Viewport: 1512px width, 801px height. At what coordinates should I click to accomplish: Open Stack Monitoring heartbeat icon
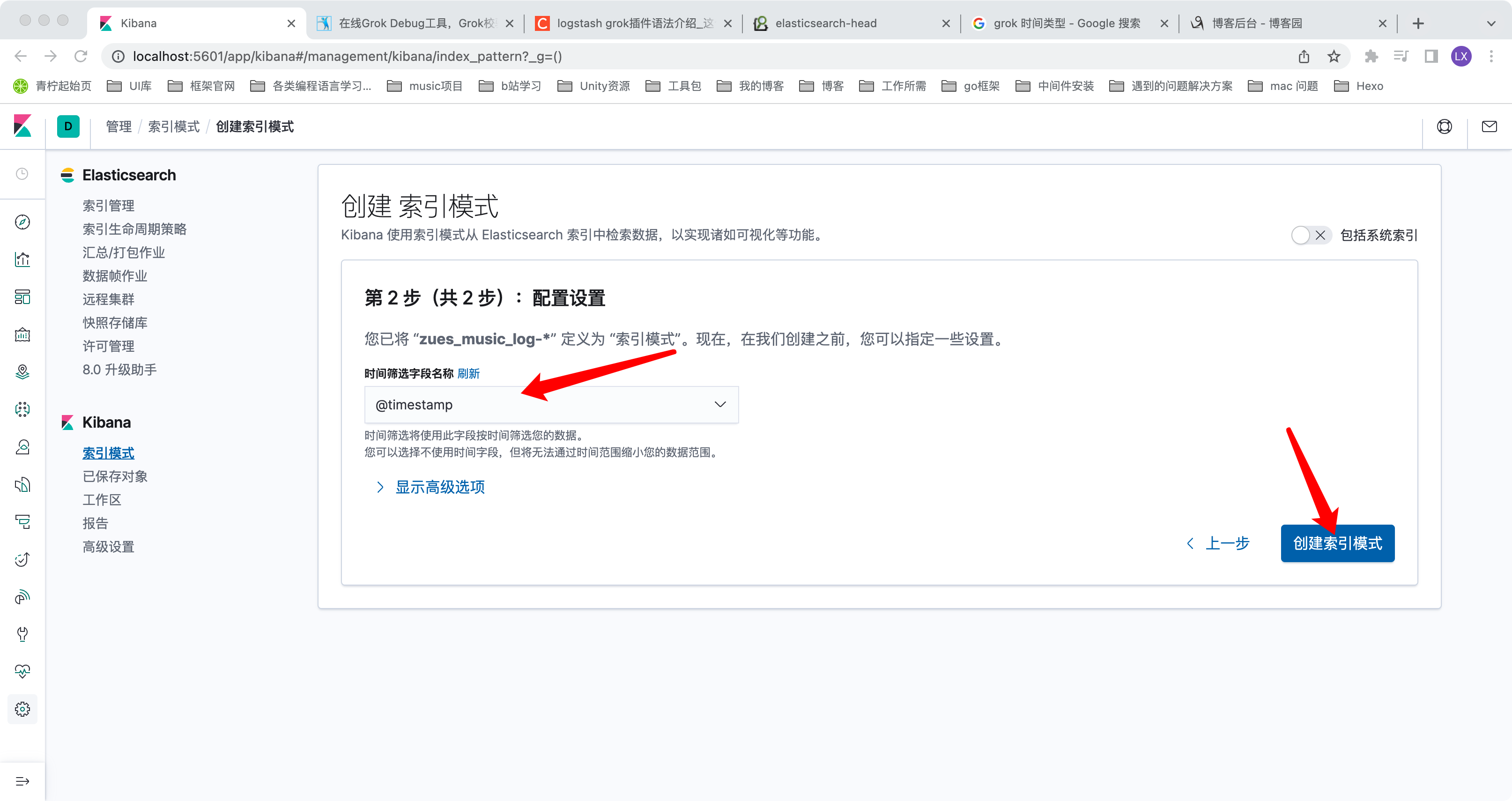tap(22, 671)
